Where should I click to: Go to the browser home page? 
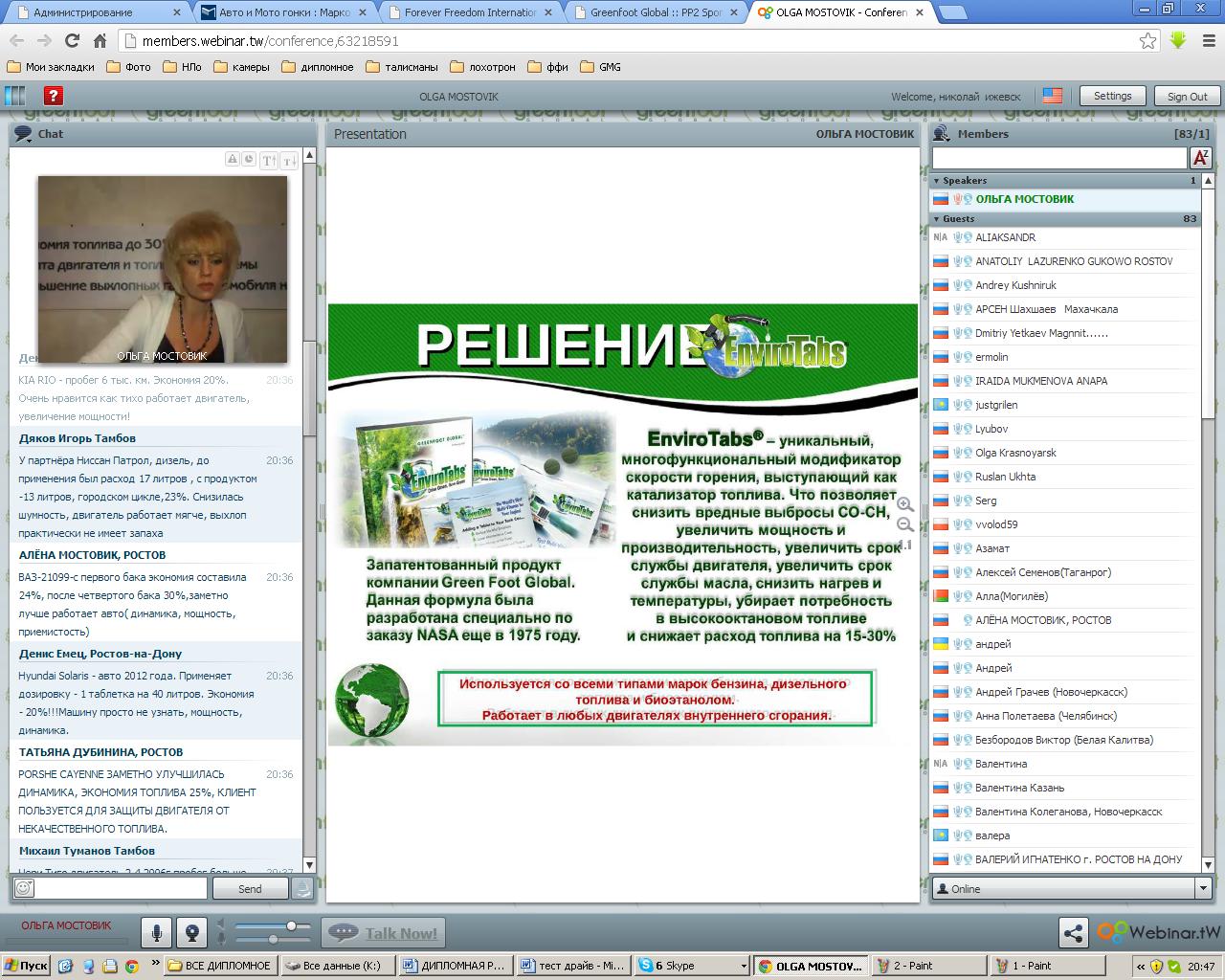100,41
